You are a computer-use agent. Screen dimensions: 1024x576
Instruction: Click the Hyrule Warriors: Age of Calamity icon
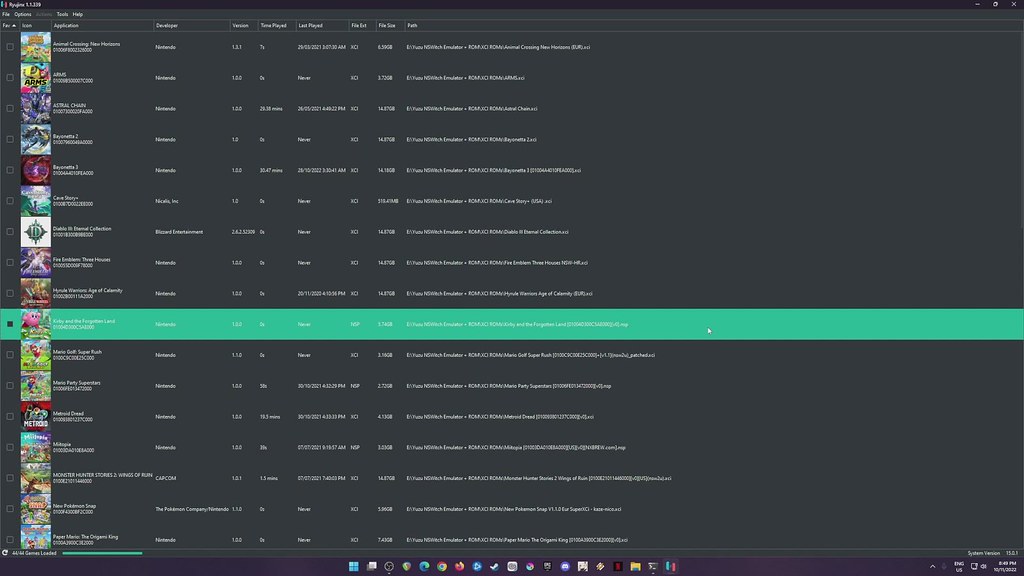[35, 293]
